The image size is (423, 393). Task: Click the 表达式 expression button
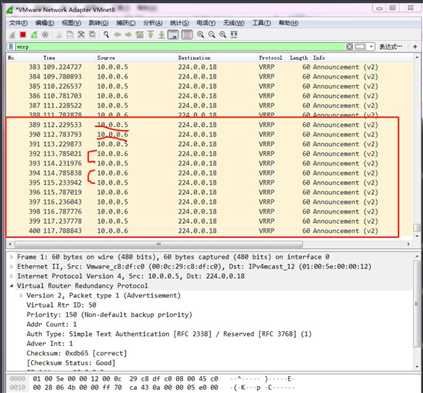coord(391,47)
